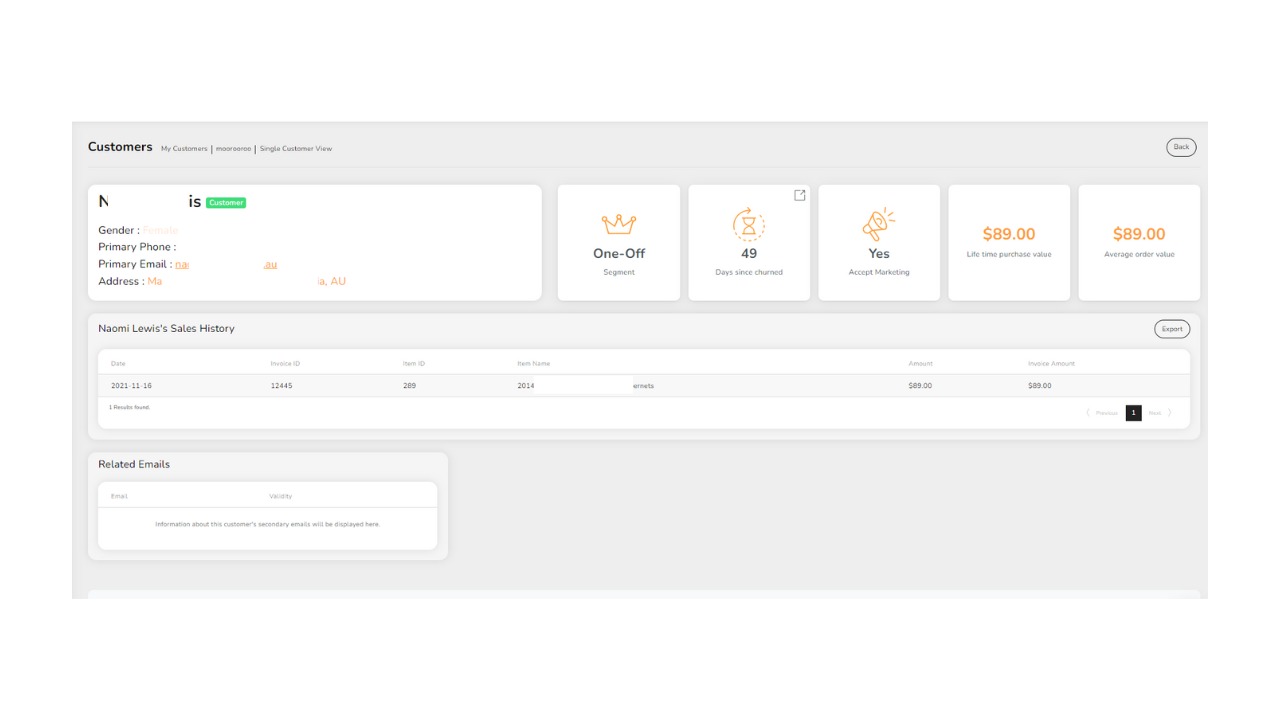Click the customer address text
This screenshot has width=1280, height=720.
[246, 281]
